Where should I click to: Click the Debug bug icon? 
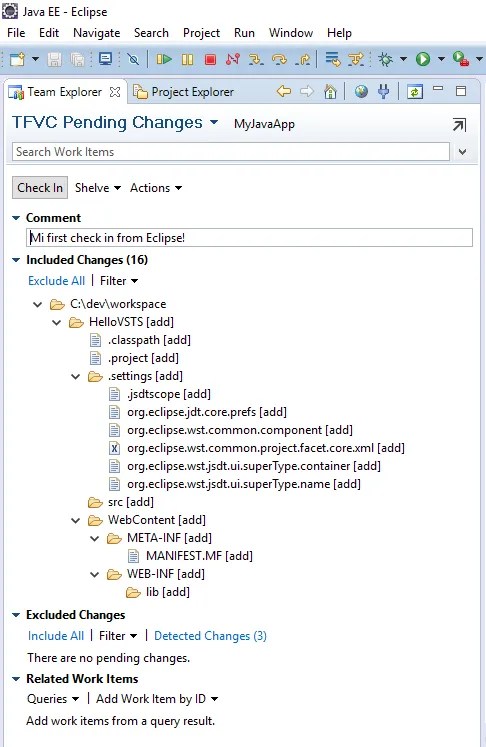click(385, 59)
